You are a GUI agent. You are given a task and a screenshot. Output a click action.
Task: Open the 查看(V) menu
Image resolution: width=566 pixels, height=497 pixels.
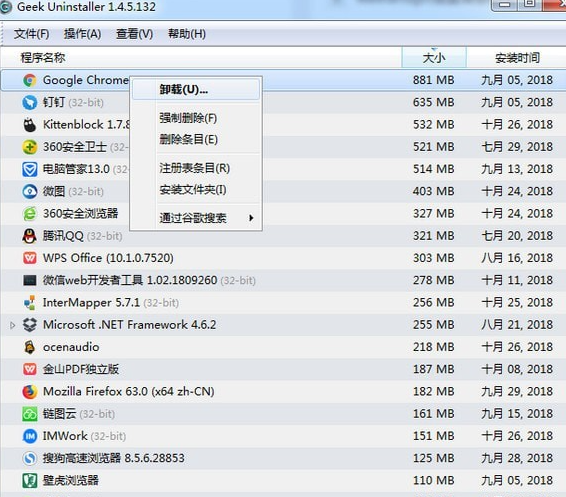point(134,34)
